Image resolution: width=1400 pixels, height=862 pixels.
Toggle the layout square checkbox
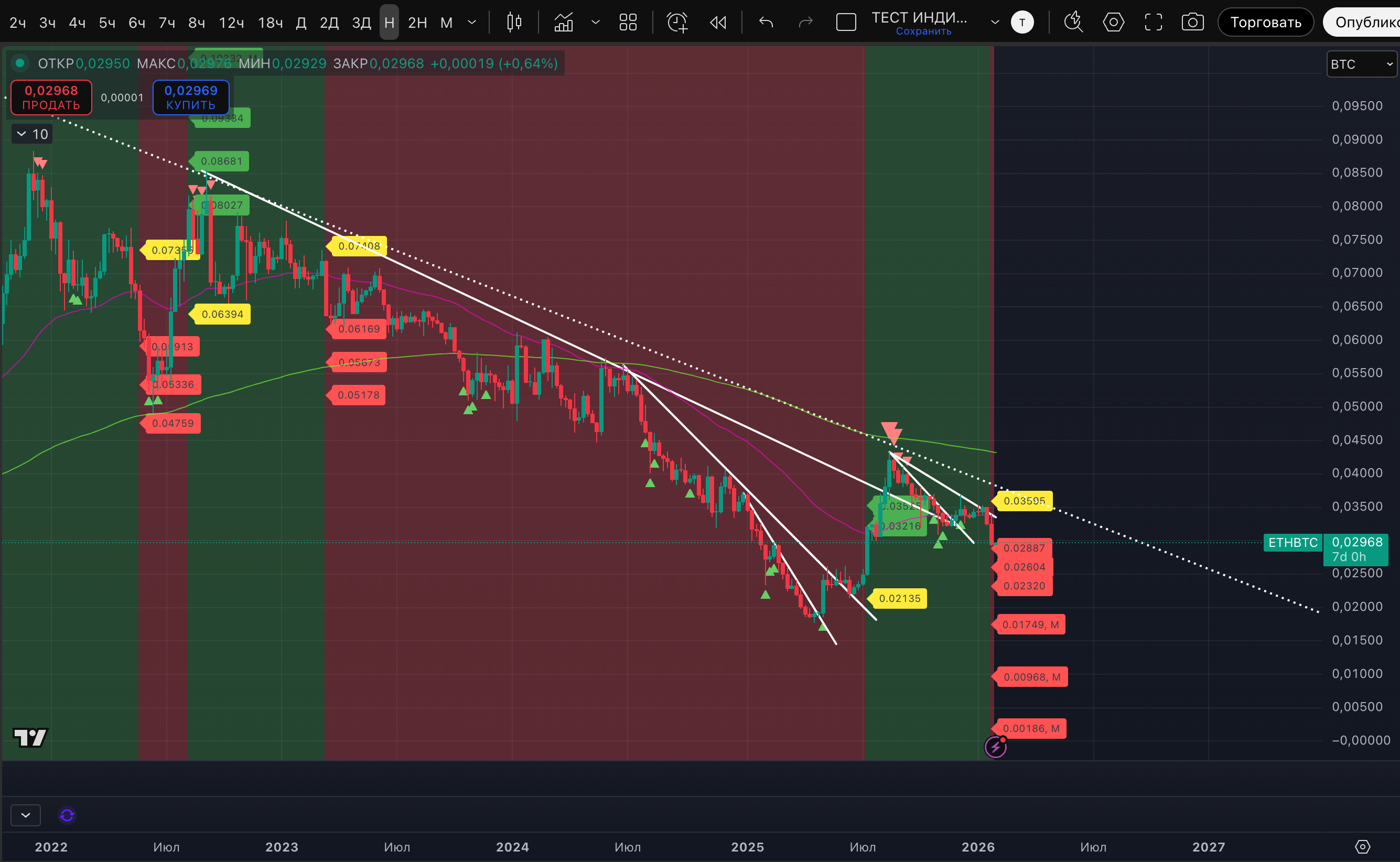845,22
